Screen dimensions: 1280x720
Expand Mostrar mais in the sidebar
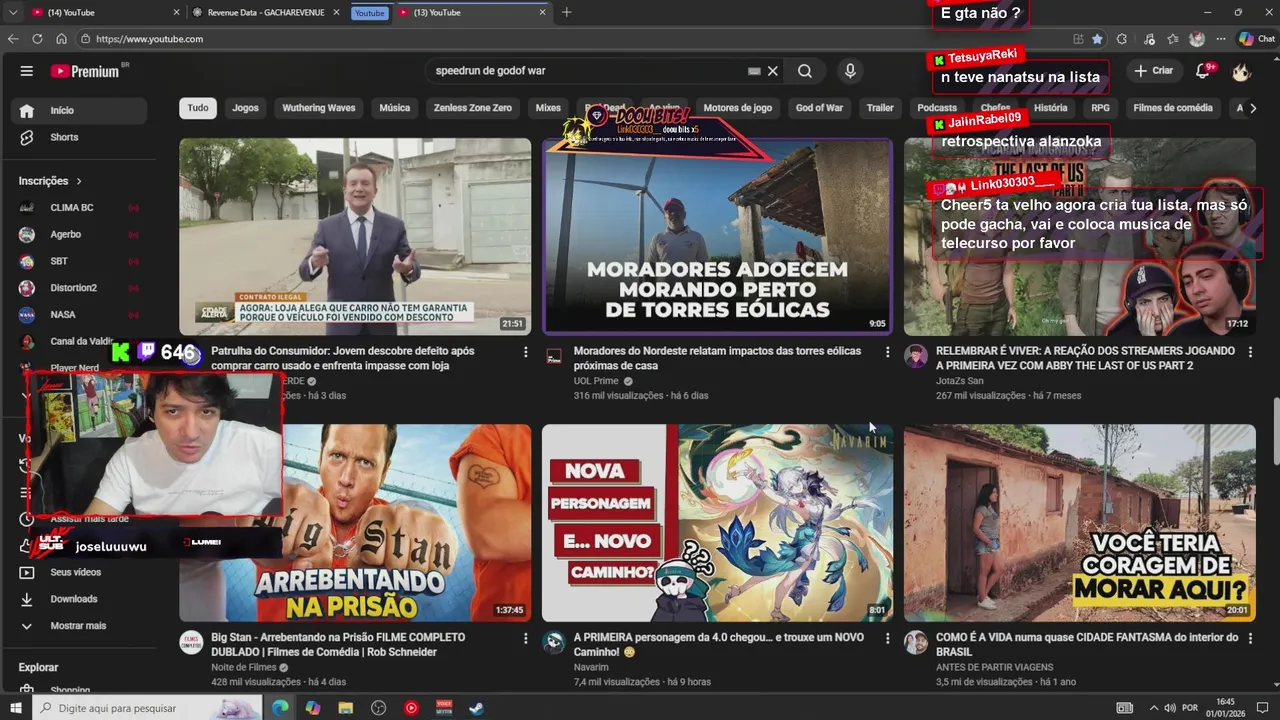[80, 626]
